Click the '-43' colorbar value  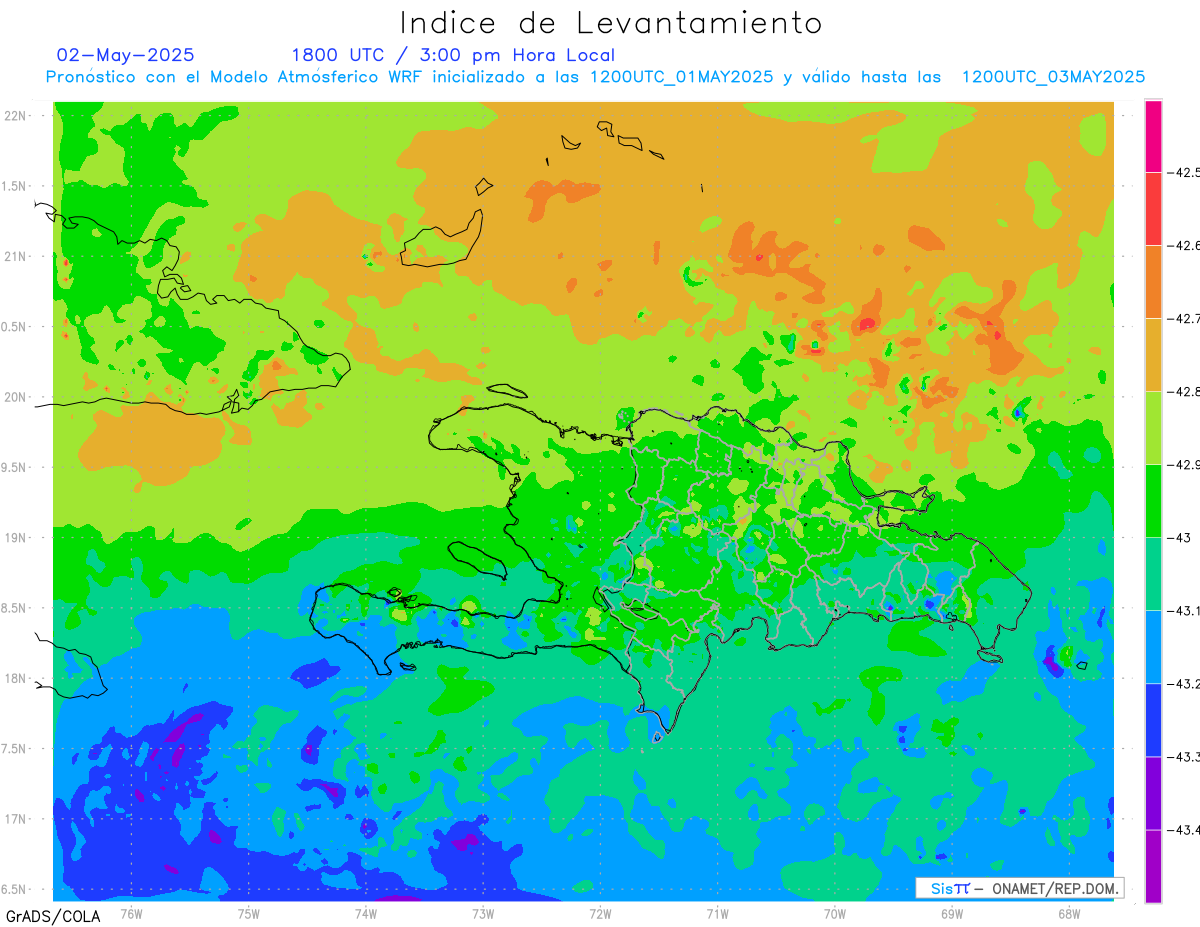tap(1180, 538)
